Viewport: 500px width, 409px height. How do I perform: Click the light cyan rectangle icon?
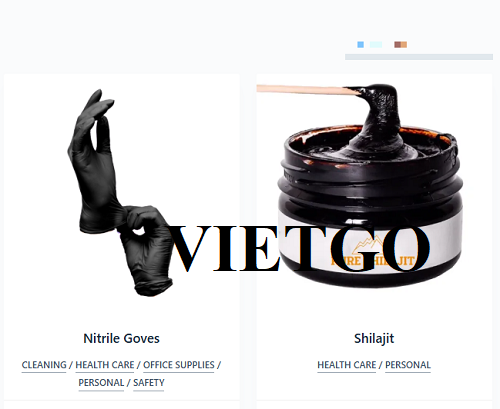pos(376,45)
